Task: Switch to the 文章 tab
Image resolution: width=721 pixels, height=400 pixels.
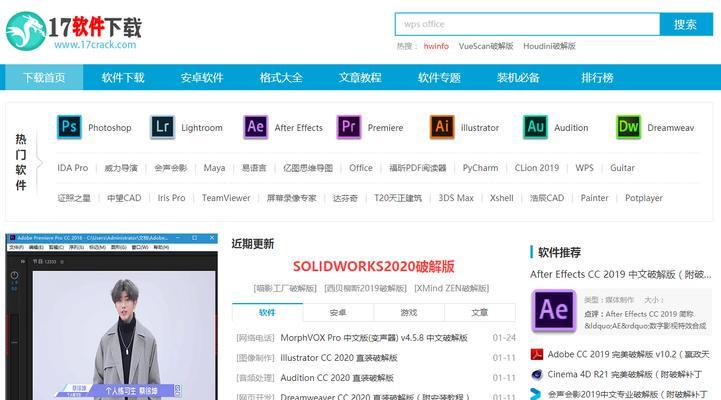Action: pyautogui.click(x=480, y=313)
